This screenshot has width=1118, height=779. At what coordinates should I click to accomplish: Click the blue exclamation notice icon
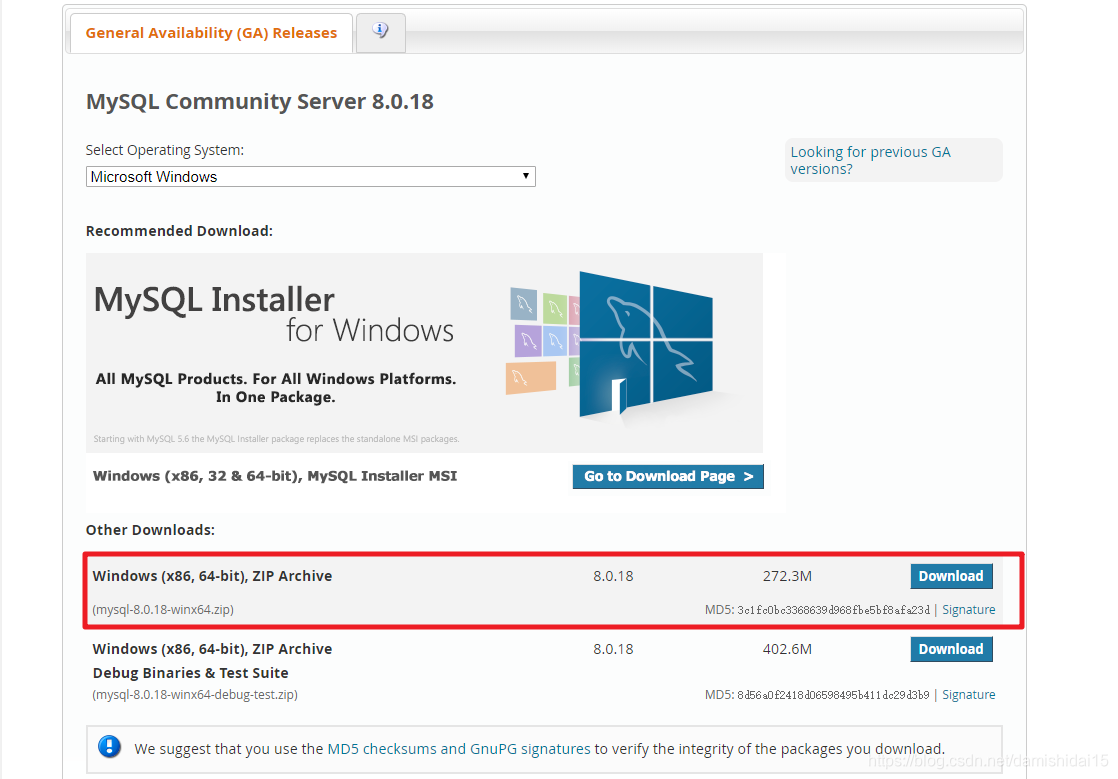109,747
